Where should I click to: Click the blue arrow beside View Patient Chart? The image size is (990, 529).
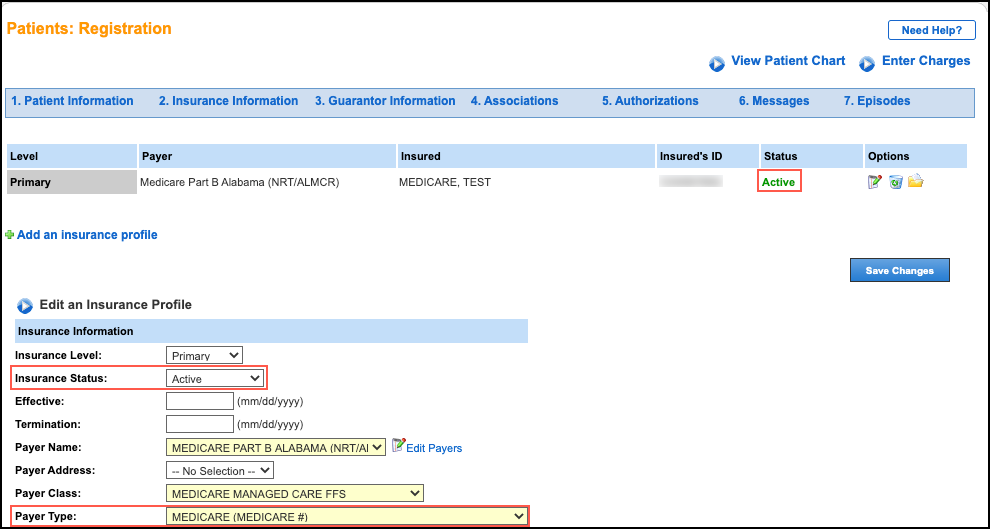click(717, 63)
